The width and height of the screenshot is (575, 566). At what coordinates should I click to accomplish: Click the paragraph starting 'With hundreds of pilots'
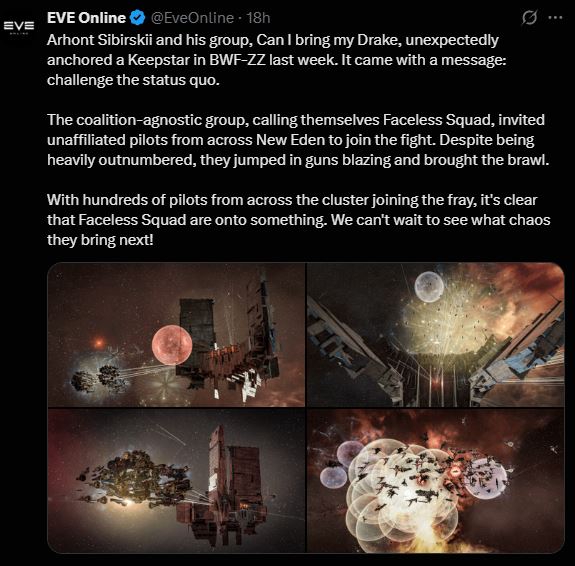tap(299, 220)
